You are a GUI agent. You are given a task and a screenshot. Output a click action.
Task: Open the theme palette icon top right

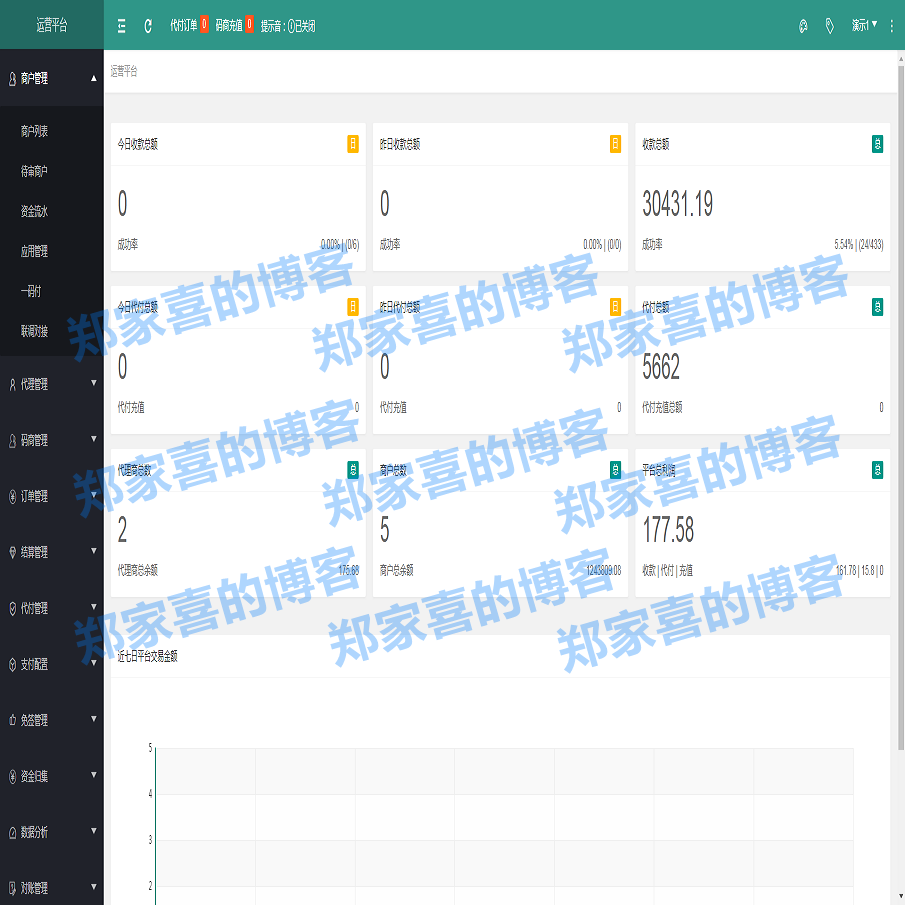pos(803,27)
